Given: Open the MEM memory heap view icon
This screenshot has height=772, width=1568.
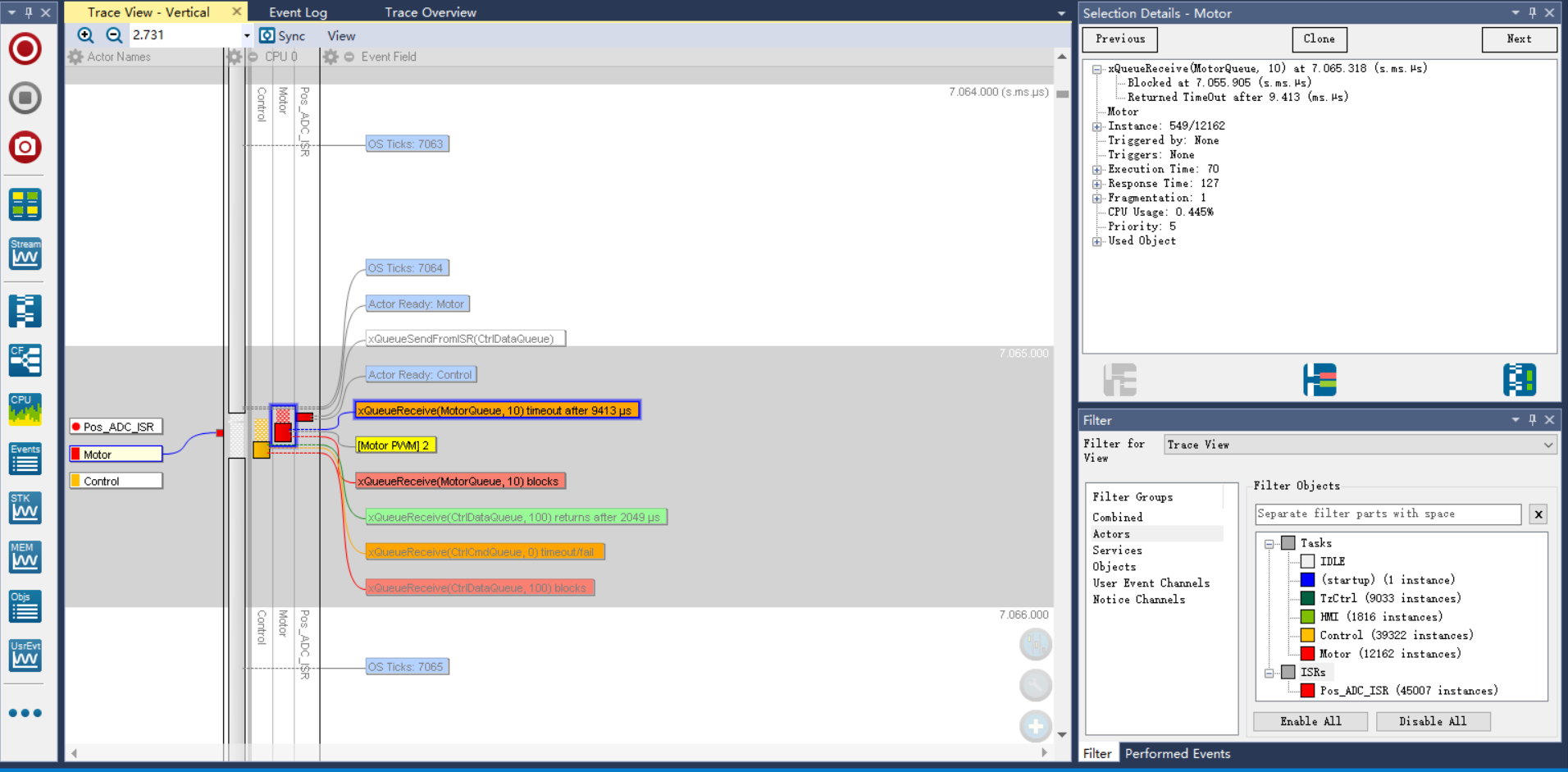Looking at the screenshot, I should point(25,556).
